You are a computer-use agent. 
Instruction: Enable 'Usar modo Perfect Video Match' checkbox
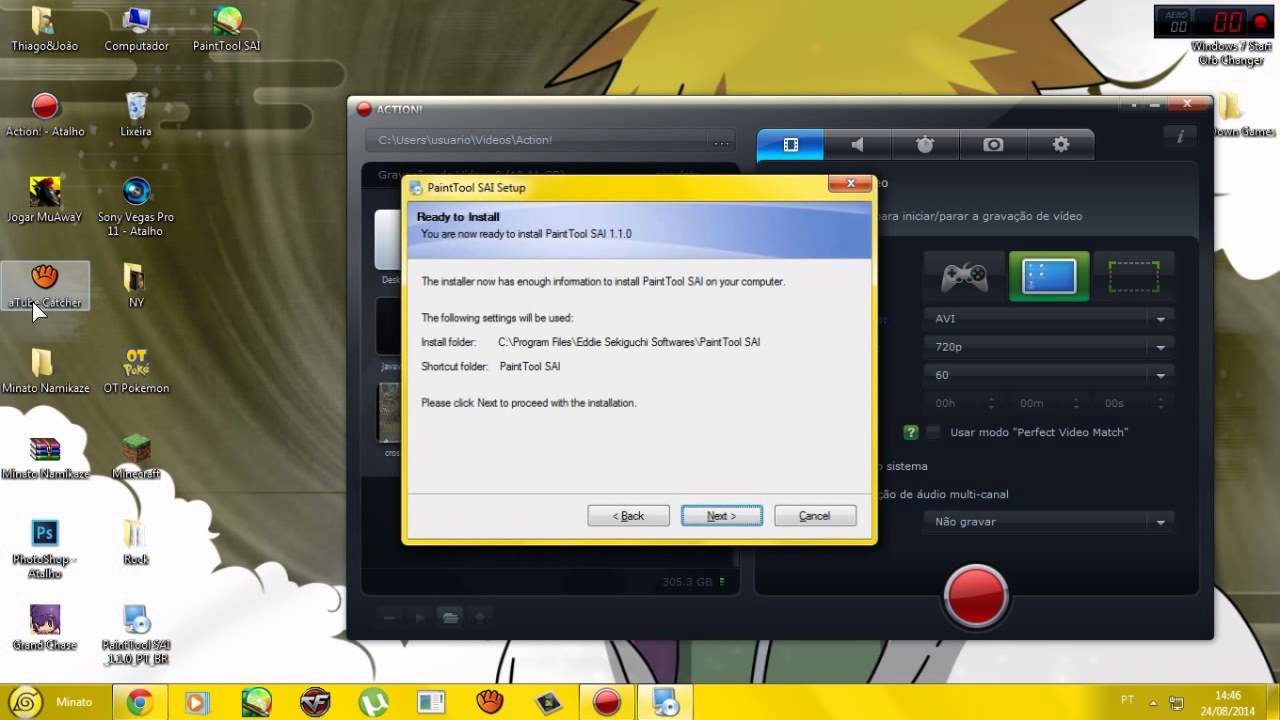coord(933,432)
